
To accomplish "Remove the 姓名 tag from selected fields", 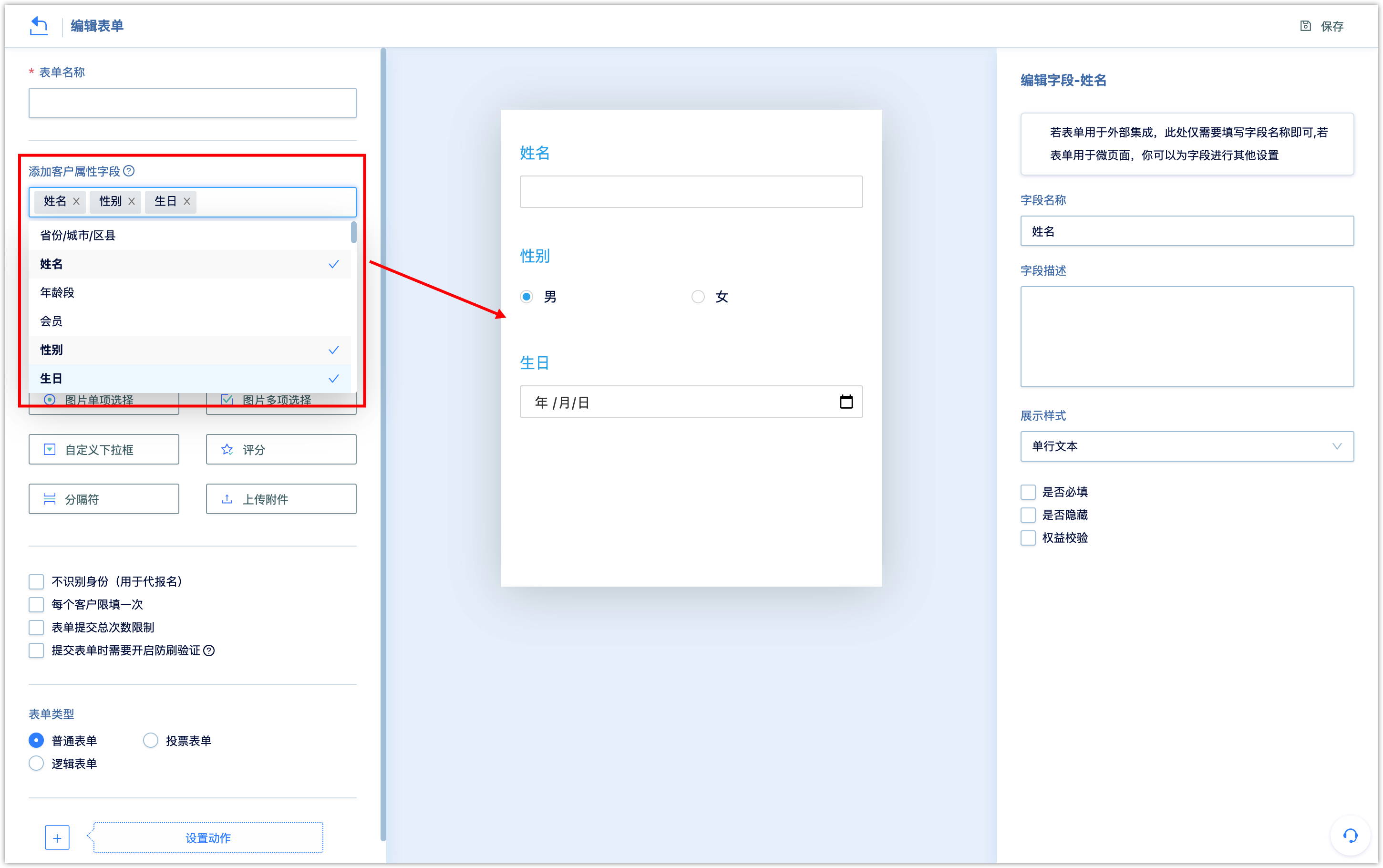I will point(76,201).
